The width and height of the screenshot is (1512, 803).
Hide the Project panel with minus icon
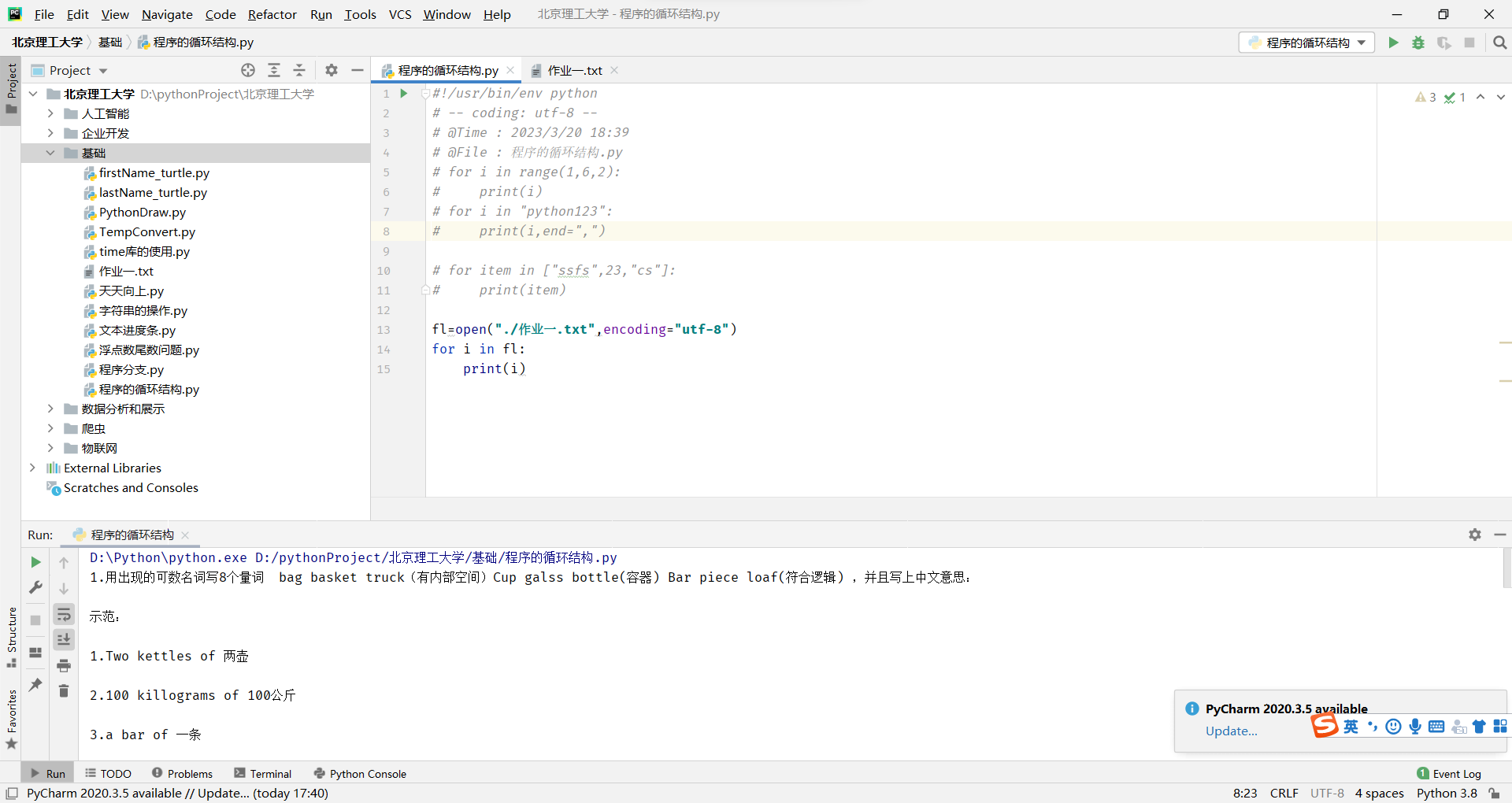(x=358, y=70)
